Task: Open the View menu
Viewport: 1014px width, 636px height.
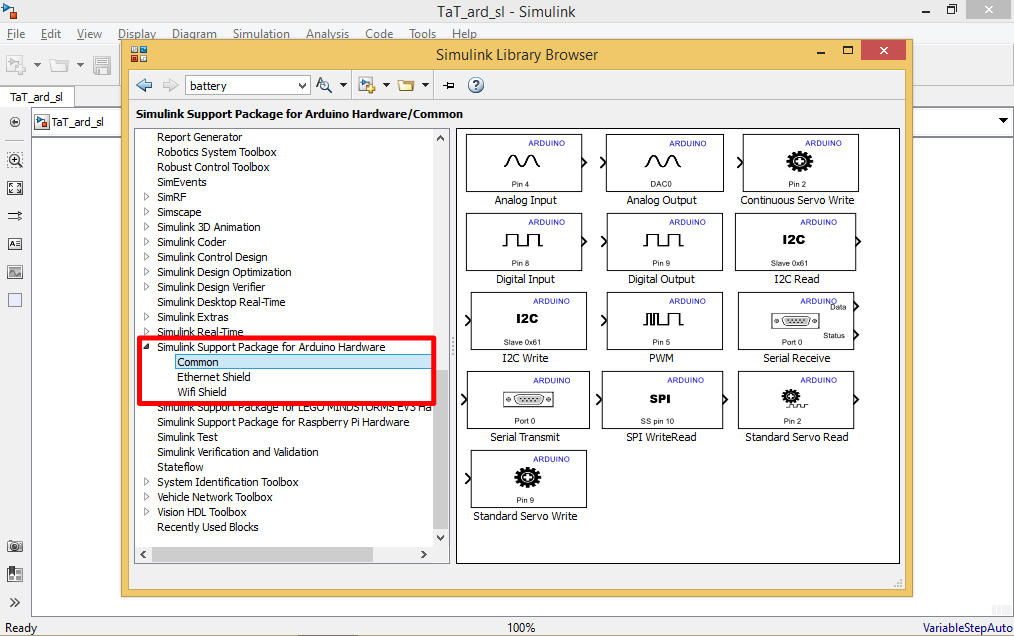Action: pos(89,34)
